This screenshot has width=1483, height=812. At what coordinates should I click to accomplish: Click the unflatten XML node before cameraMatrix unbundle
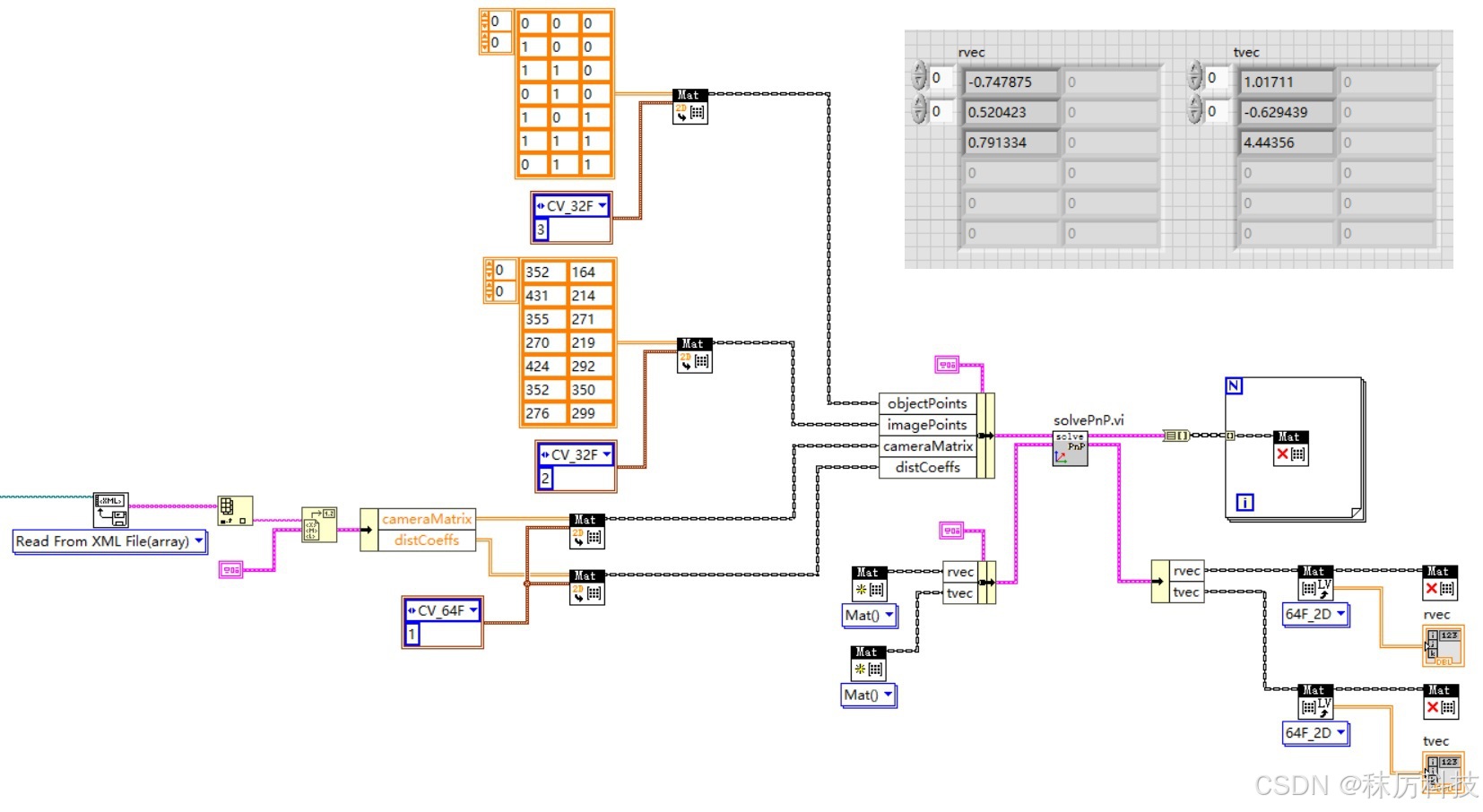click(318, 524)
